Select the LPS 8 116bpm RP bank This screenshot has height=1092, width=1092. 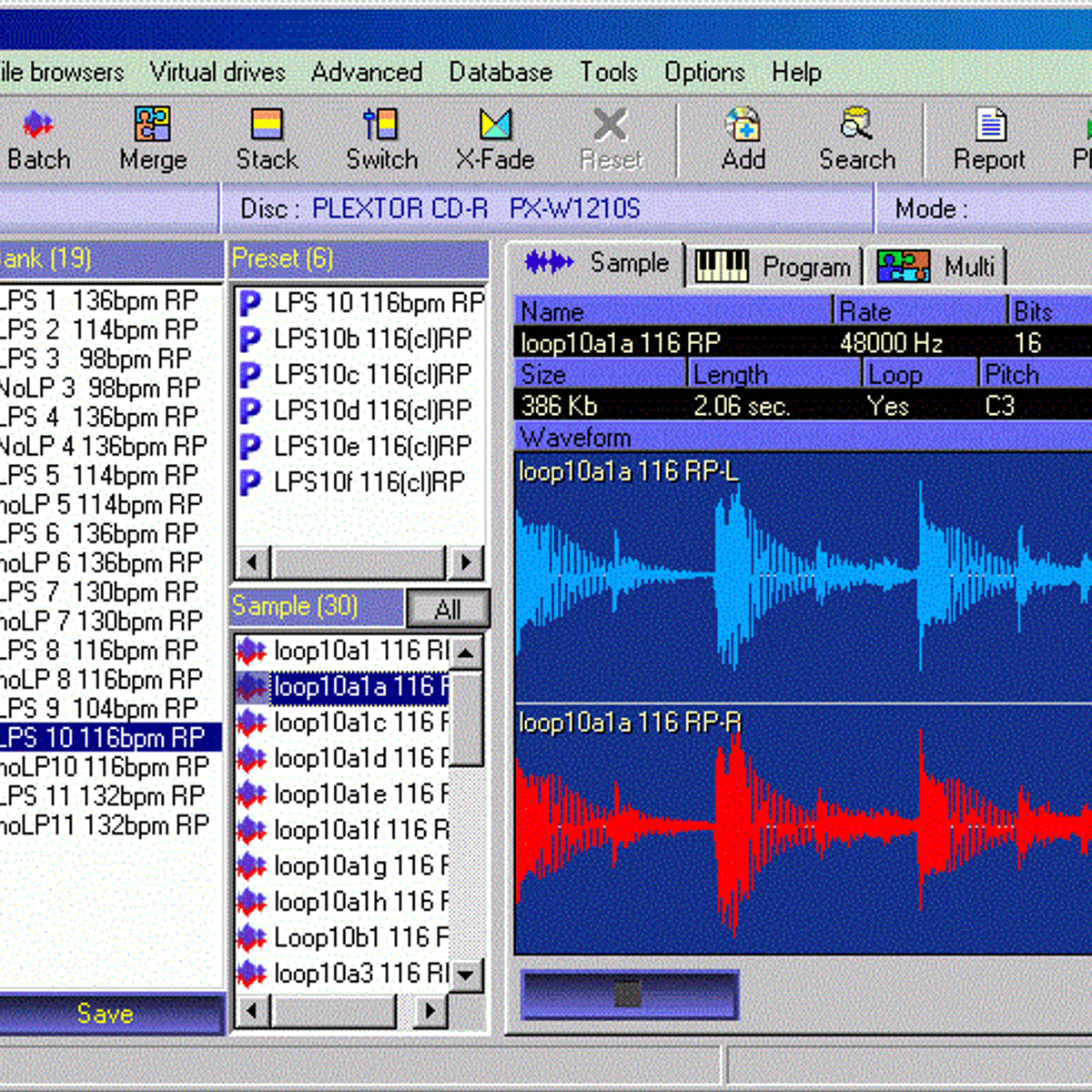[100, 650]
